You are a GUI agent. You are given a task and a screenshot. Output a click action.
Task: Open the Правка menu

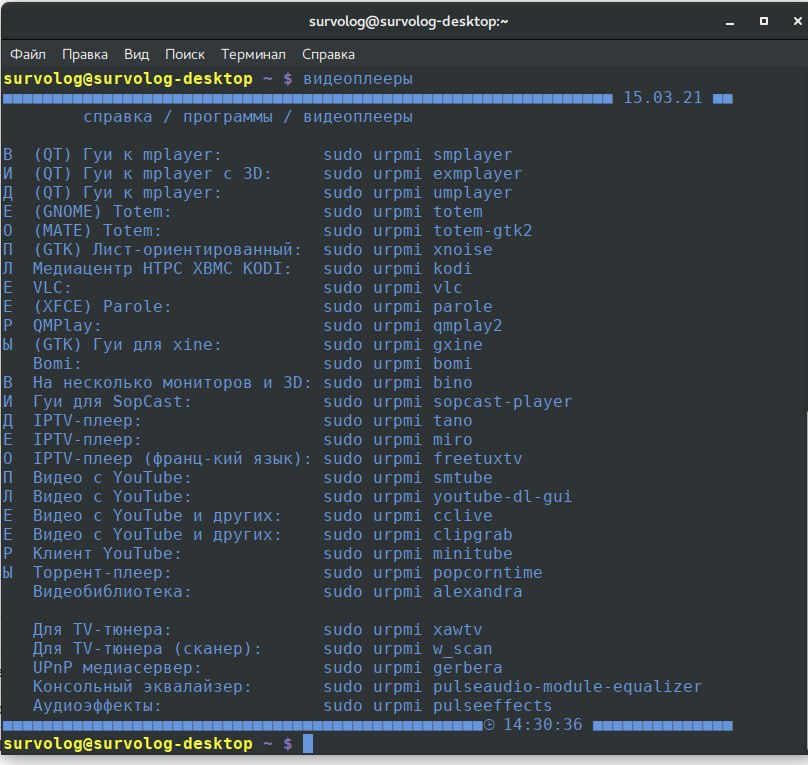pos(85,54)
